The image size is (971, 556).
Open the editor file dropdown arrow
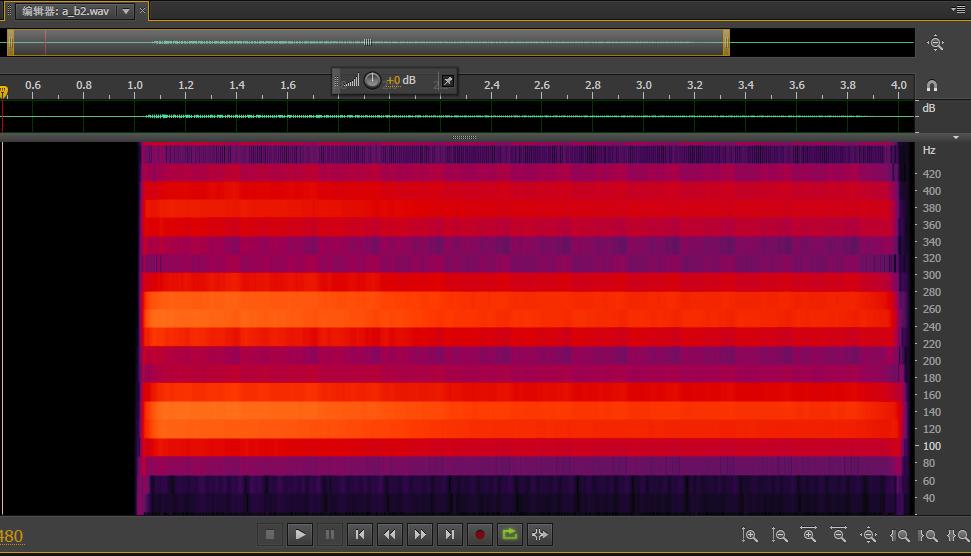coord(126,11)
